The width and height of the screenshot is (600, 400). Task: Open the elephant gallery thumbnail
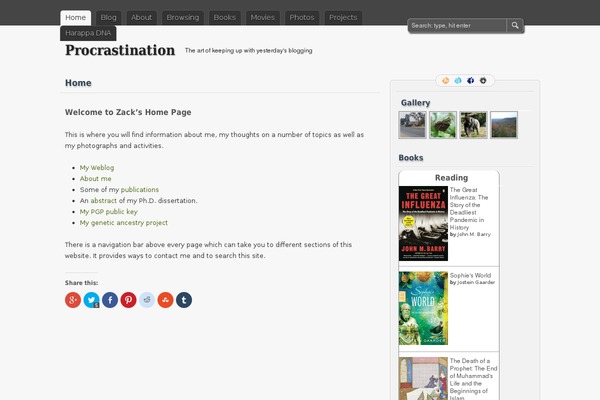point(473,125)
